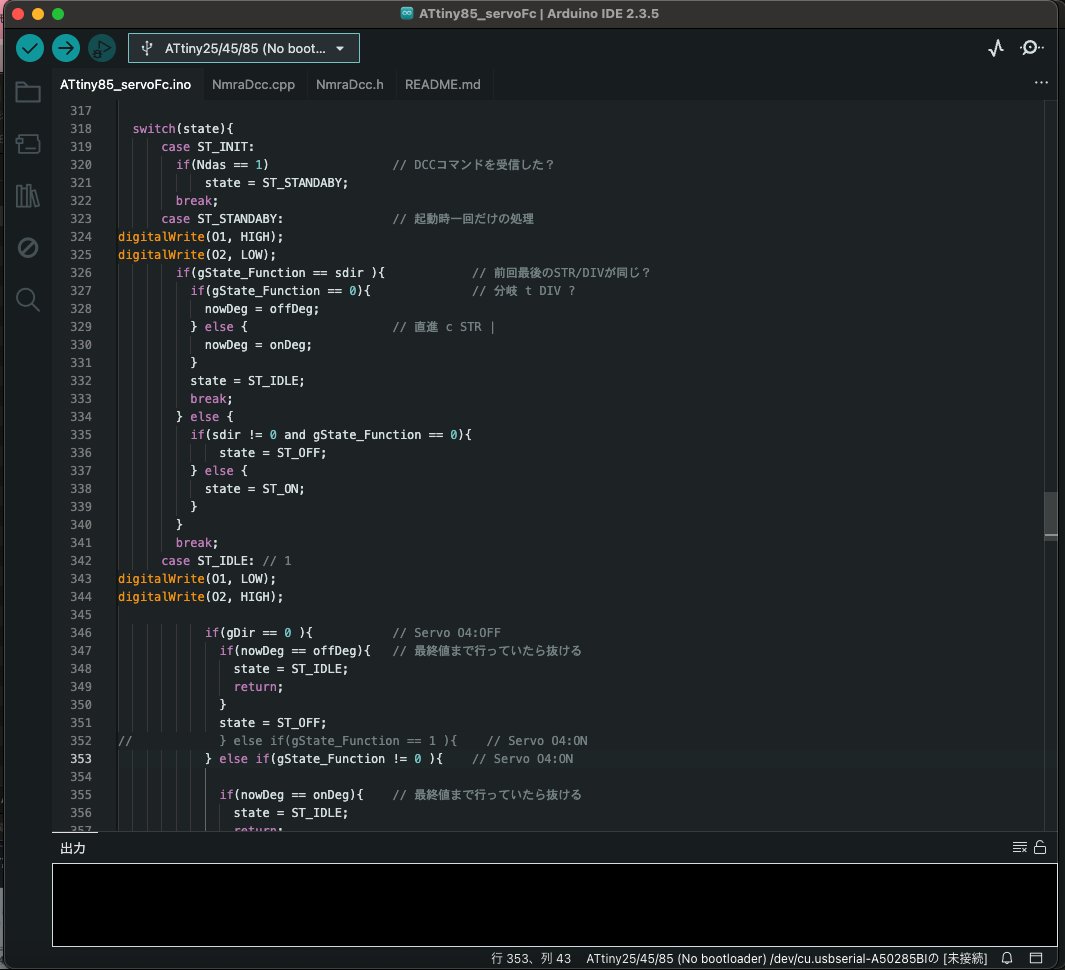Click 'digitalWrite(O2, LOW);' on line 325

point(197,255)
